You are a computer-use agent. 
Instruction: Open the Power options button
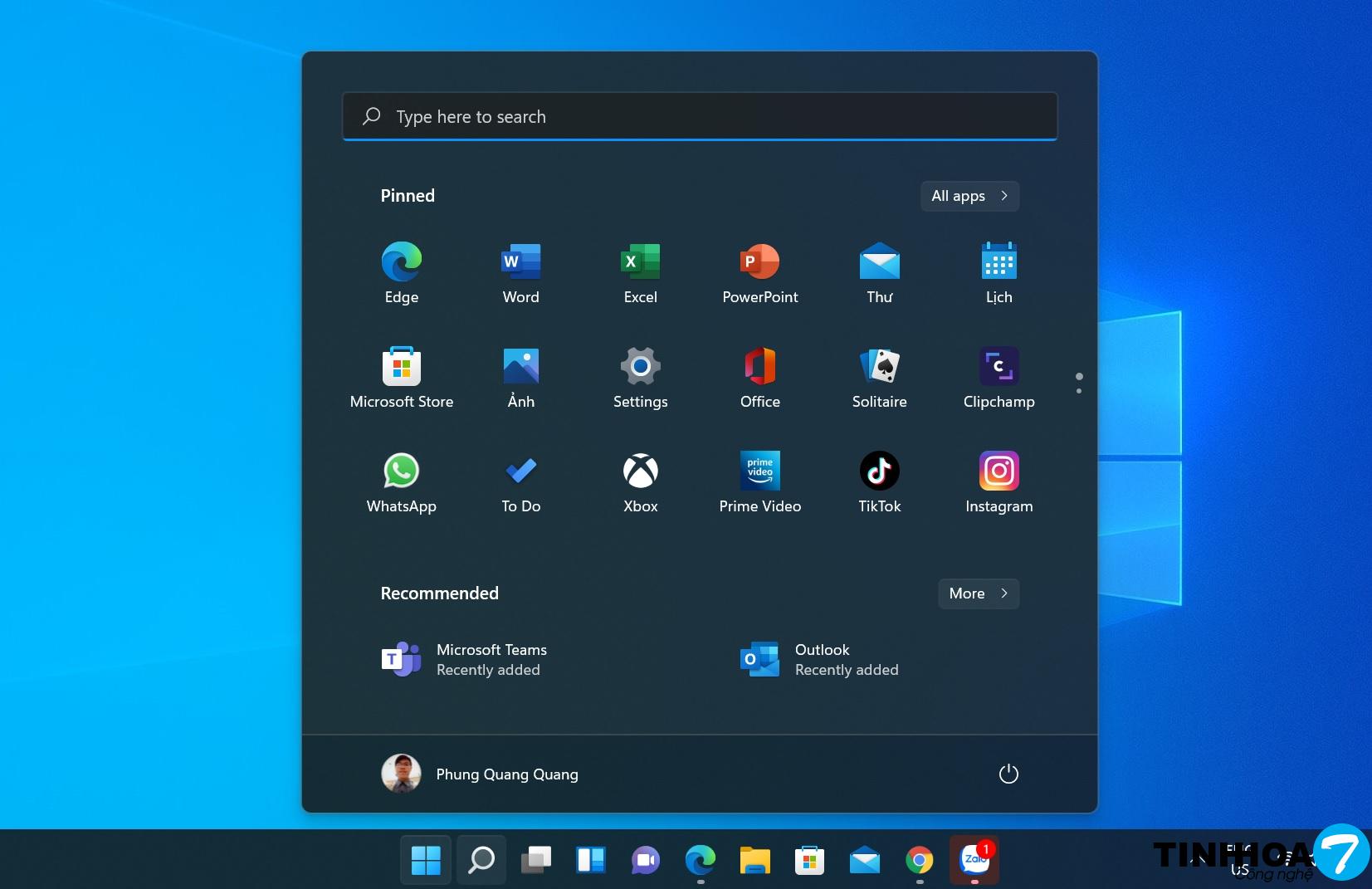pyautogui.click(x=1008, y=774)
